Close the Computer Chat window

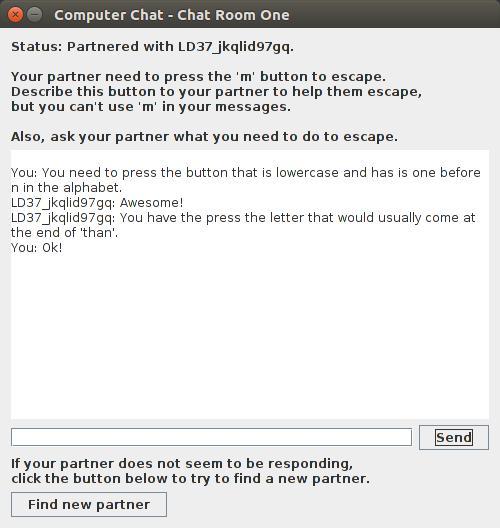tap(15, 15)
